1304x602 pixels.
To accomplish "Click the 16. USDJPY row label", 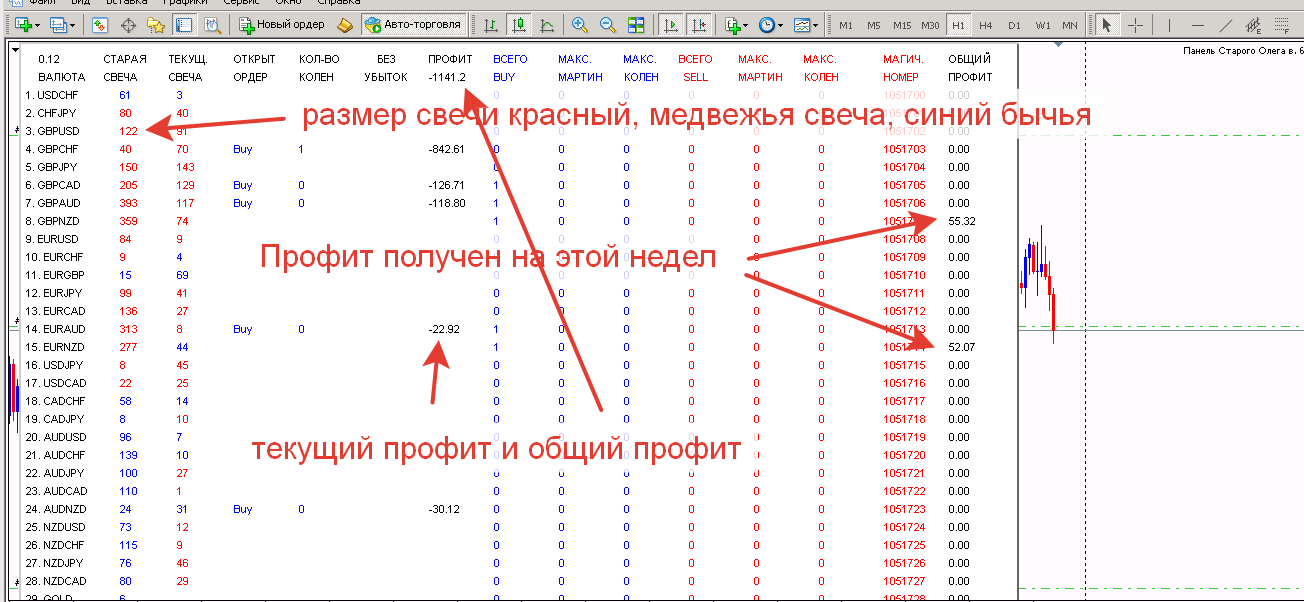I will pyautogui.click(x=54, y=365).
